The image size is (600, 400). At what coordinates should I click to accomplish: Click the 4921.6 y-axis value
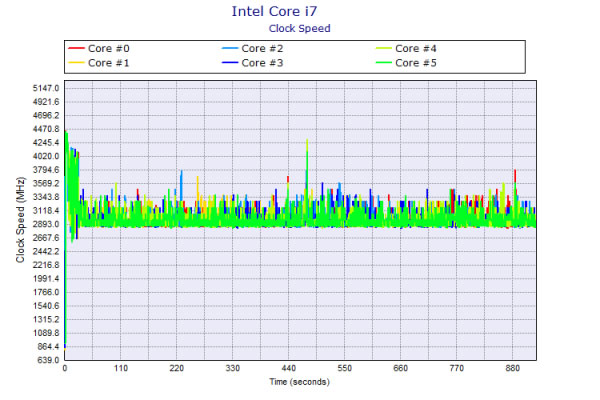tap(46, 102)
